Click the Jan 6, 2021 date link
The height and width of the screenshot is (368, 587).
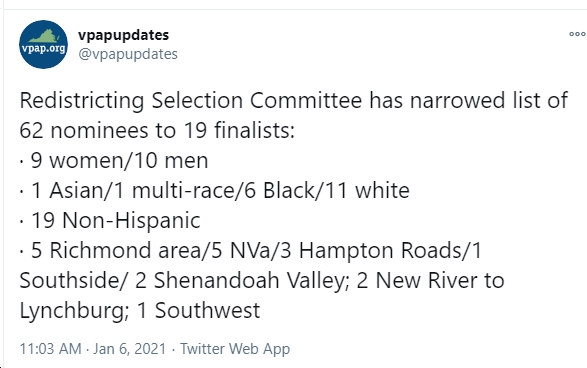click(x=130, y=349)
